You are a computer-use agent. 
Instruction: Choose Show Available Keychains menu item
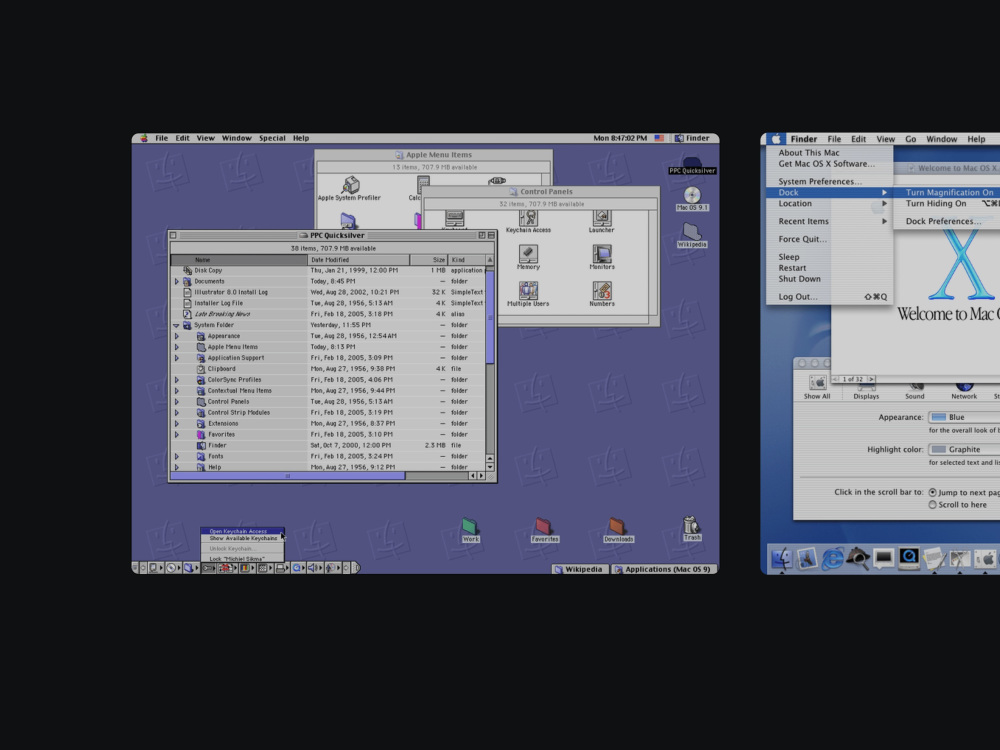pos(242,538)
